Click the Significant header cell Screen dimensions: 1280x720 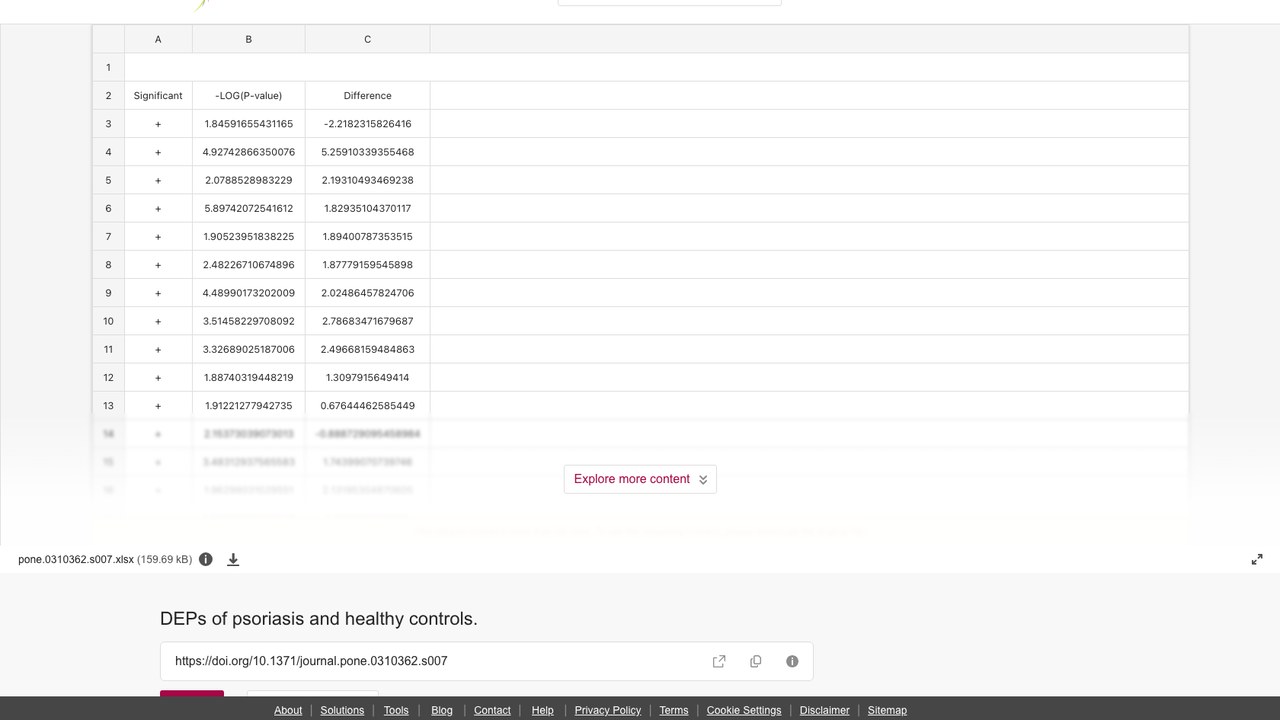(158, 96)
